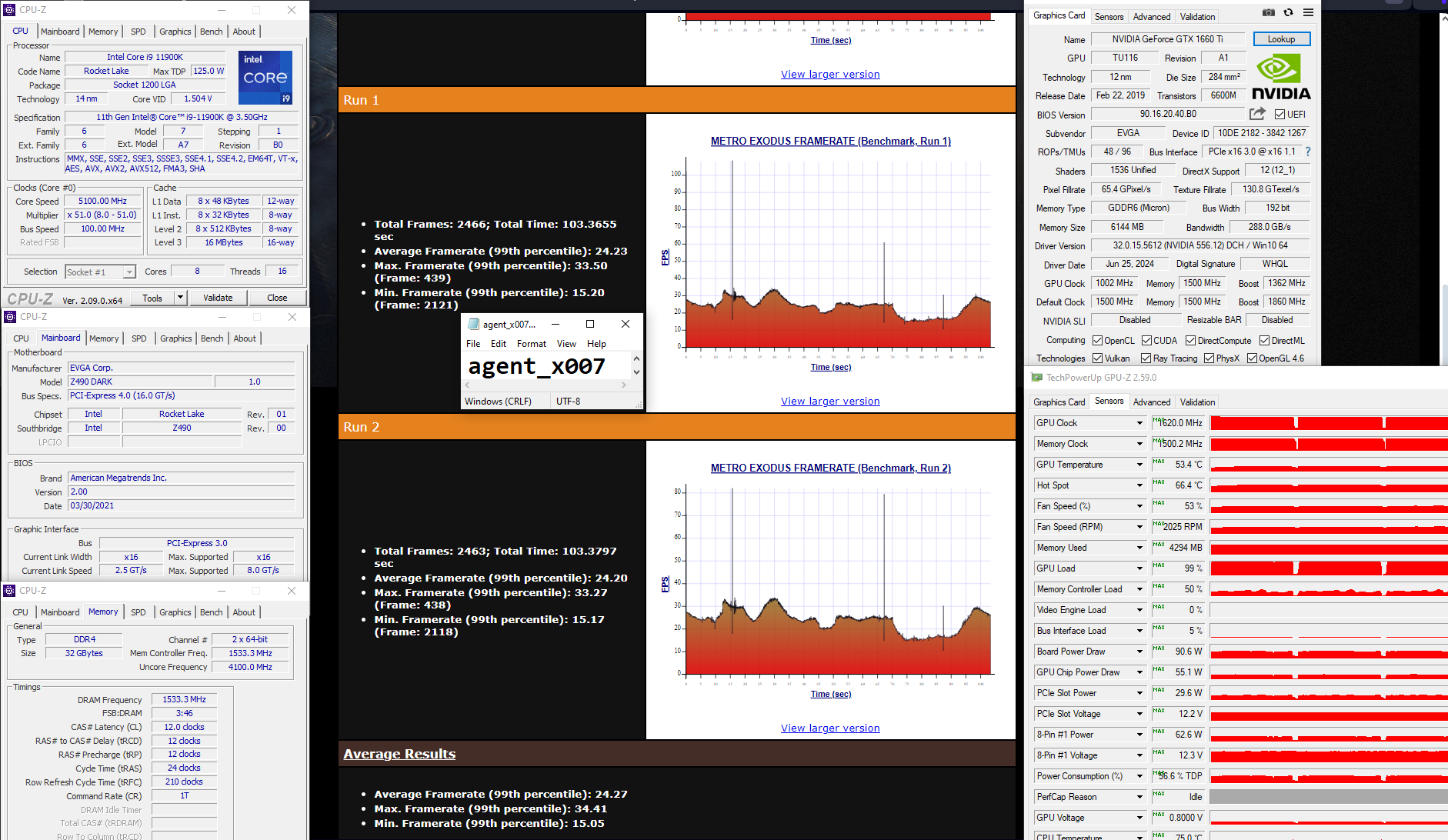This screenshot has height=840, width=1448.
Task: Click the Memory Controller Load sensor graph
Action: (x=1329, y=589)
